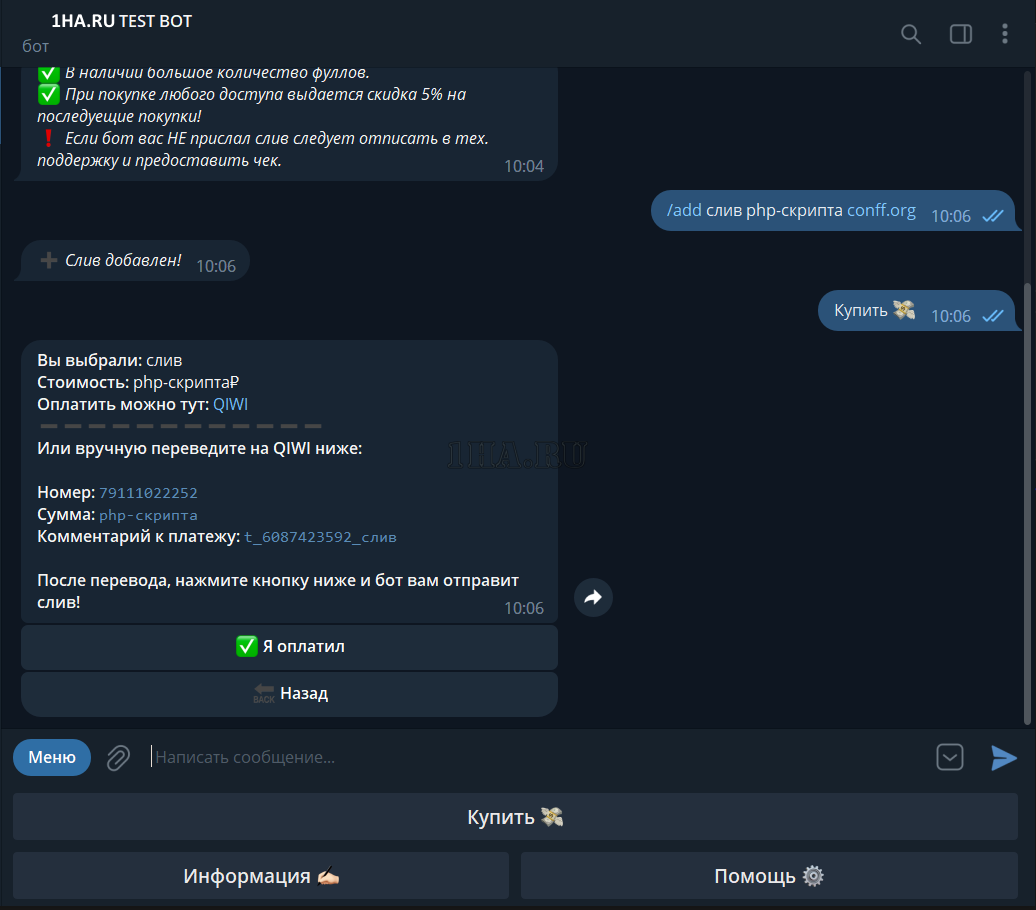Open chat search with the magnifier icon
This screenshot has width=1036, height=910.
(x=910, y=34)
